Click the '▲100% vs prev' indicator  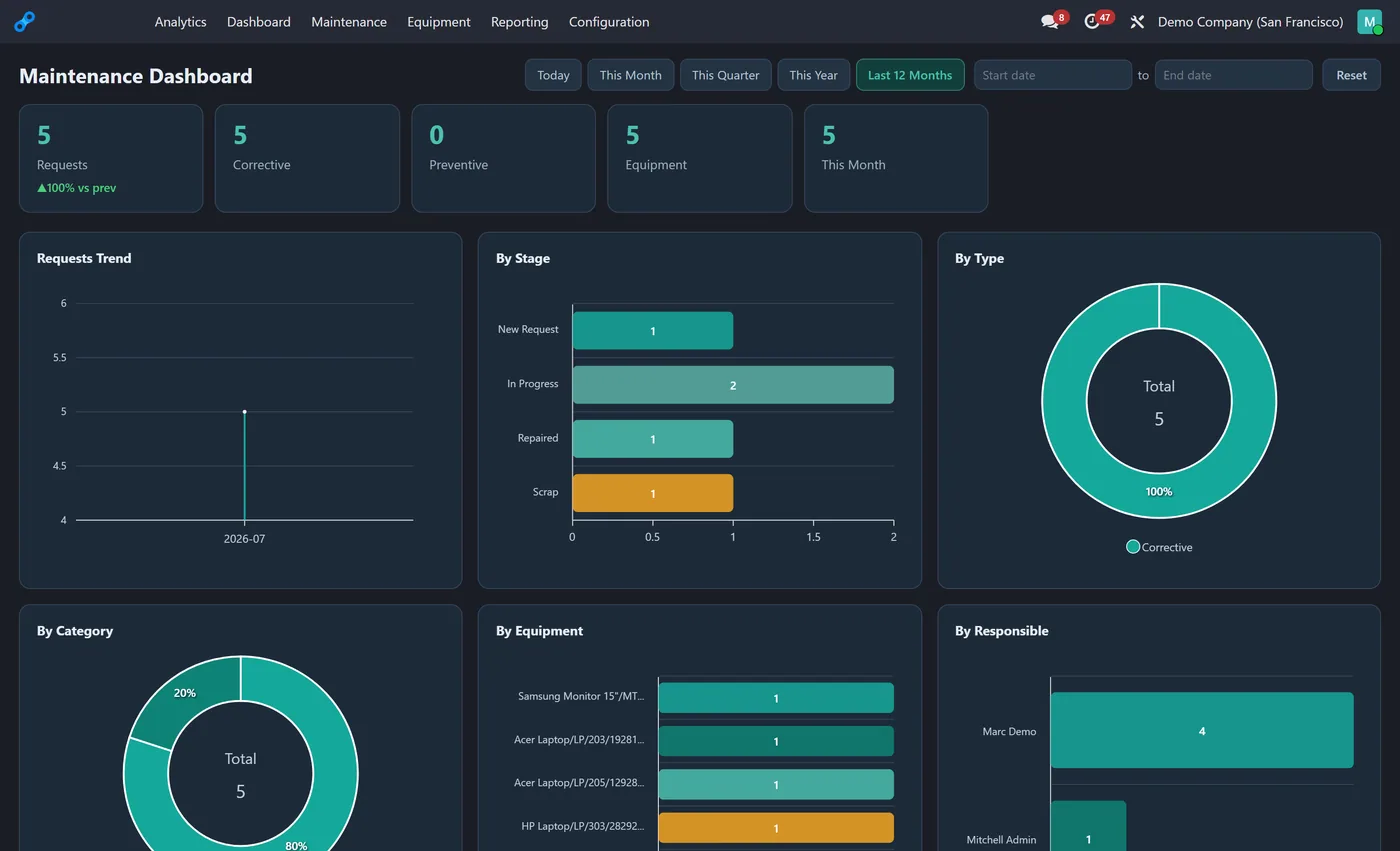click(x=77, y=188)
